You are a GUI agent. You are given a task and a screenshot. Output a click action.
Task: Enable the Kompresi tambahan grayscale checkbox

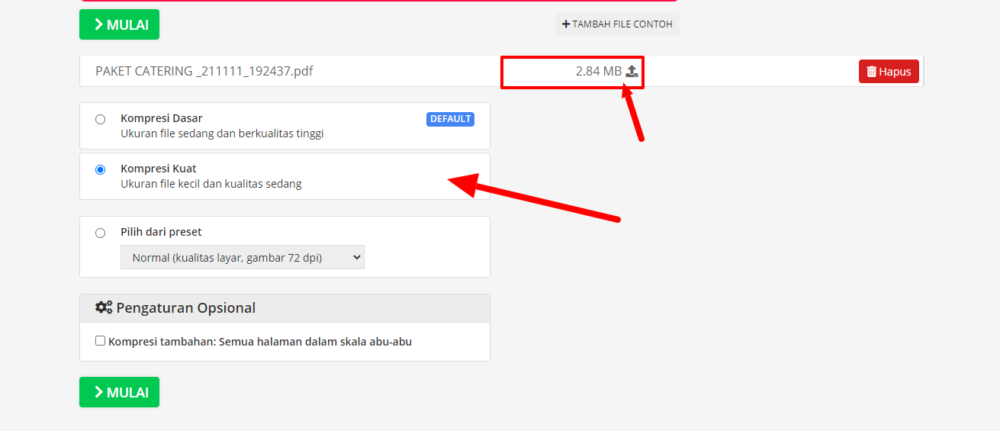pos(100,341)
